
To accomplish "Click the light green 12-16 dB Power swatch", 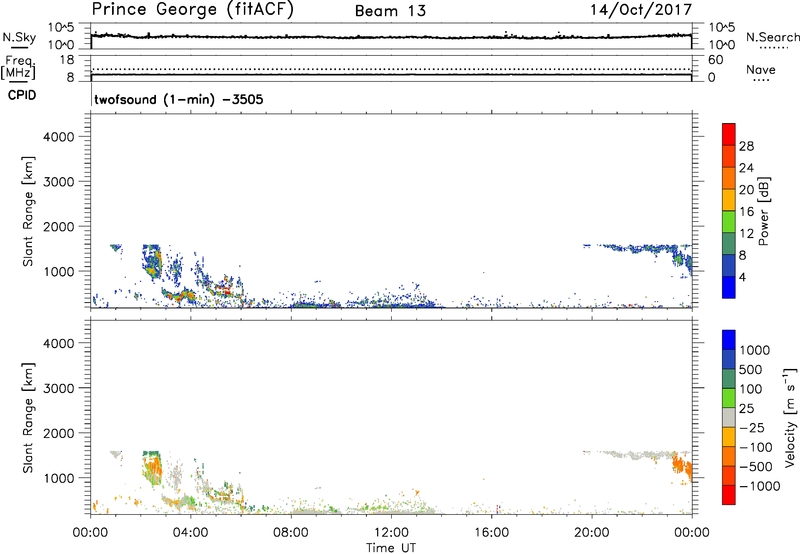I will coord(729,221).
